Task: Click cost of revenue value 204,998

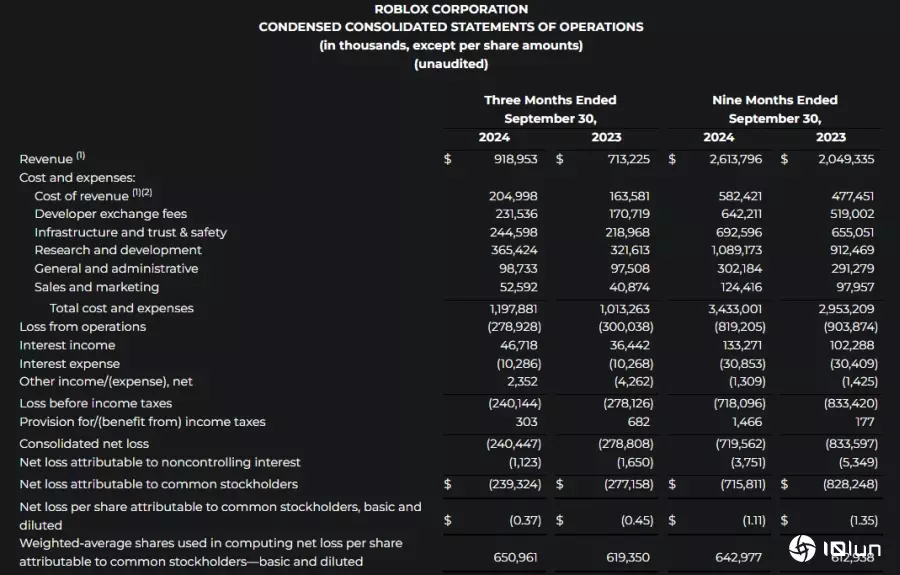Action: [513, 196]
